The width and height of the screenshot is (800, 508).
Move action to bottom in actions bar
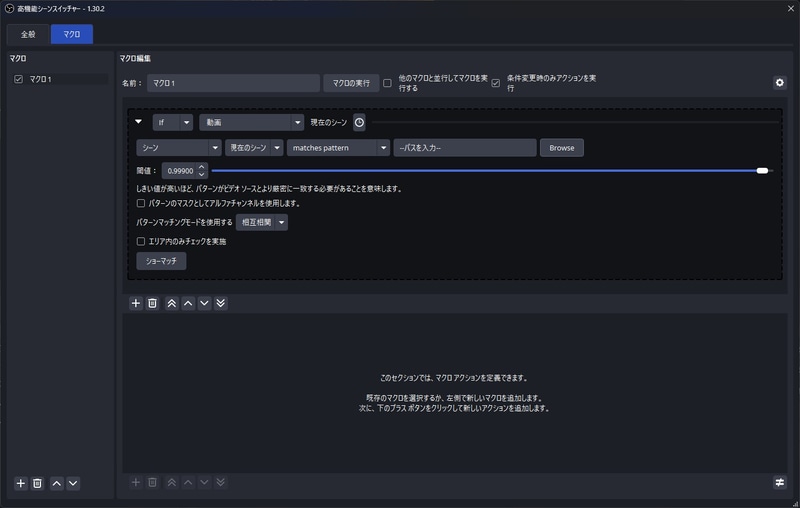(221, 482)
